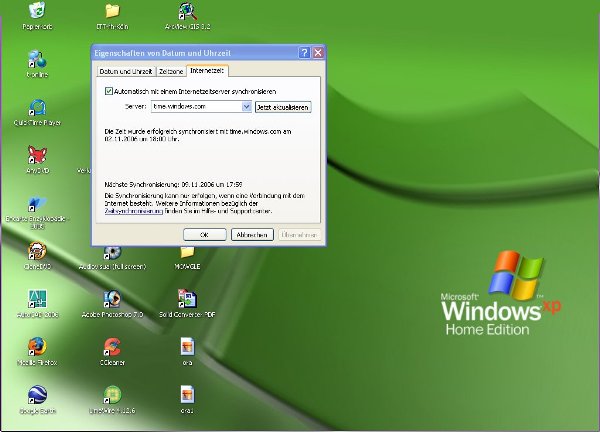600x432 pixels.
Task: Select the Audiovisual (full screen) shortcut
Action: pyautogui.click(x=112, y=253)
